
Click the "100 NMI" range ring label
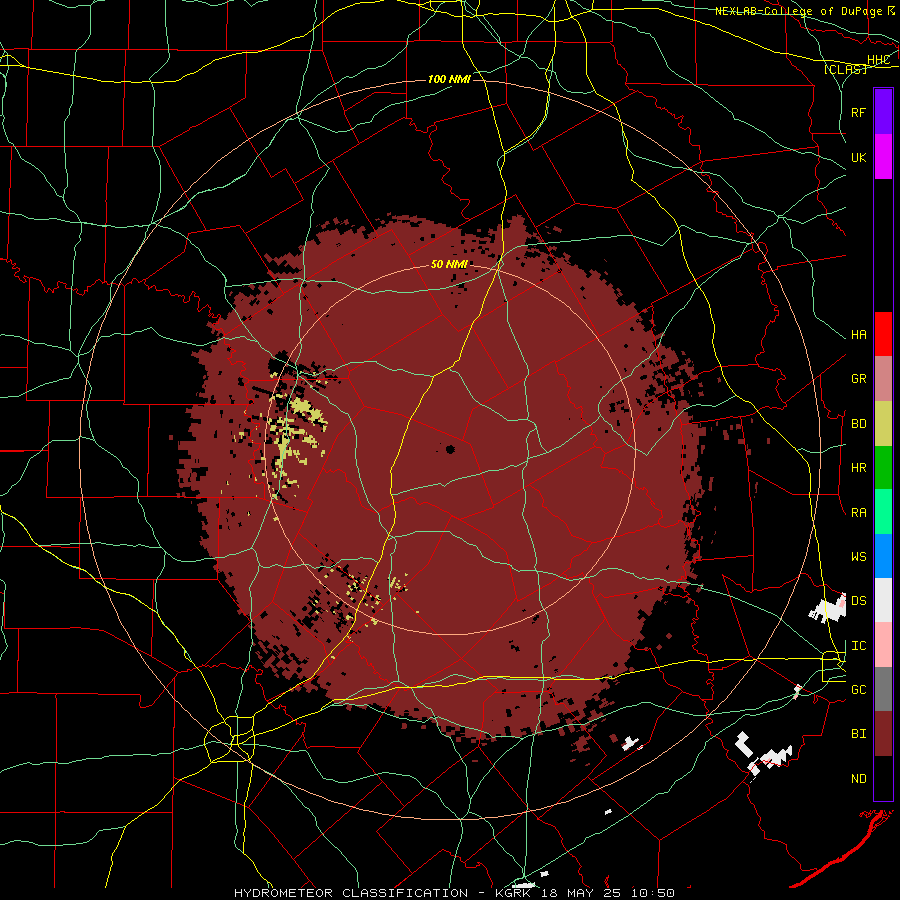(x=449, y=79)
